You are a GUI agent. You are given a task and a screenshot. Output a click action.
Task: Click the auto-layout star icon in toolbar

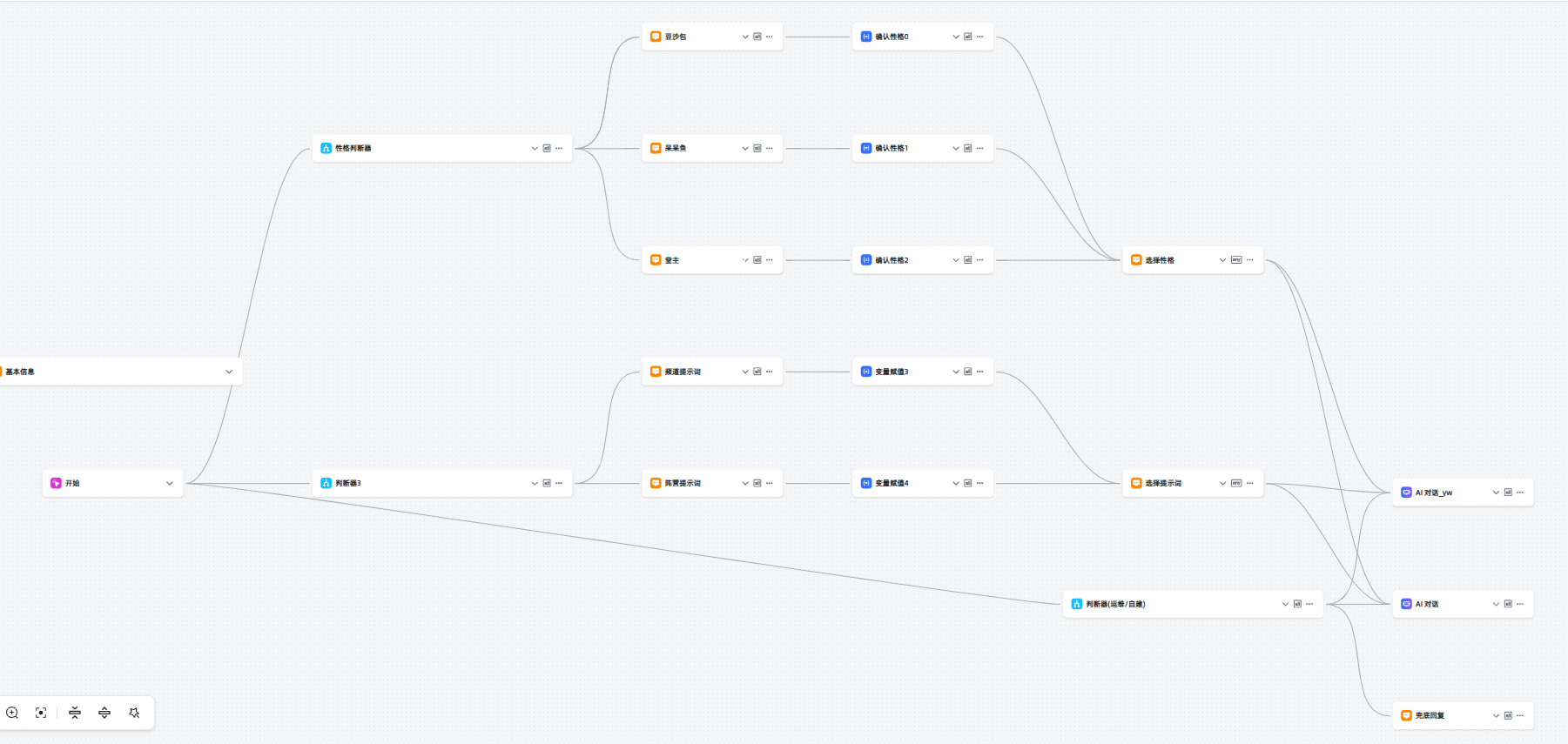134,713
